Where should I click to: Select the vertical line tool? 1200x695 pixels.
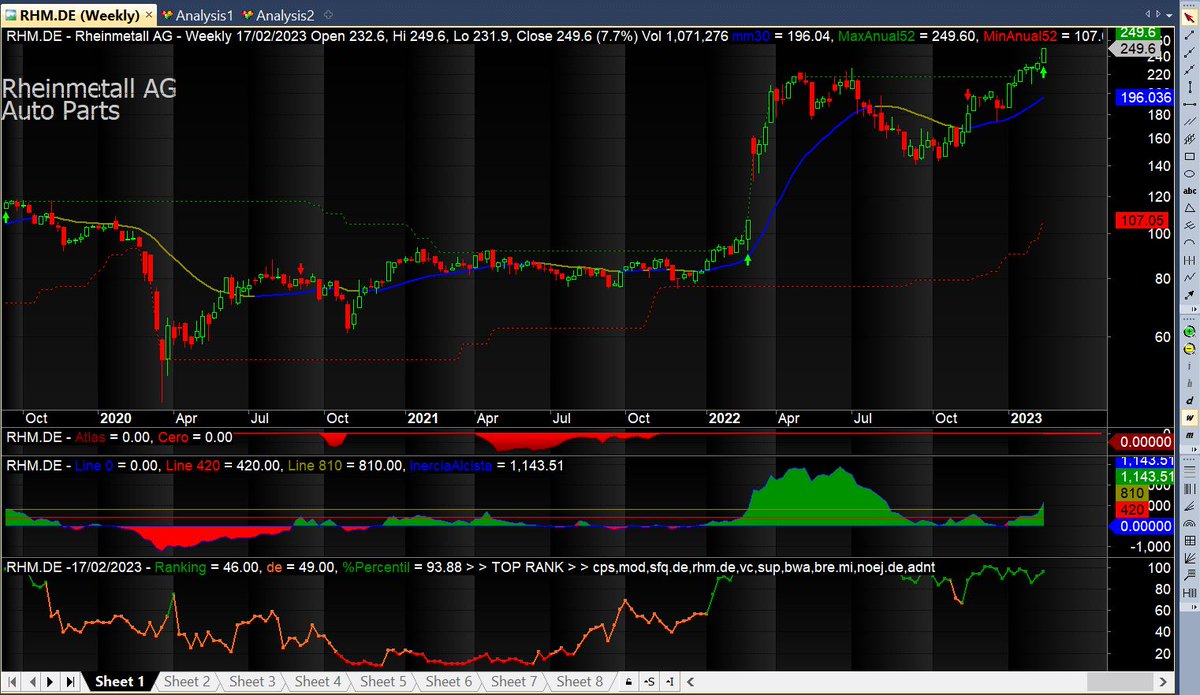pos(1190,87)
